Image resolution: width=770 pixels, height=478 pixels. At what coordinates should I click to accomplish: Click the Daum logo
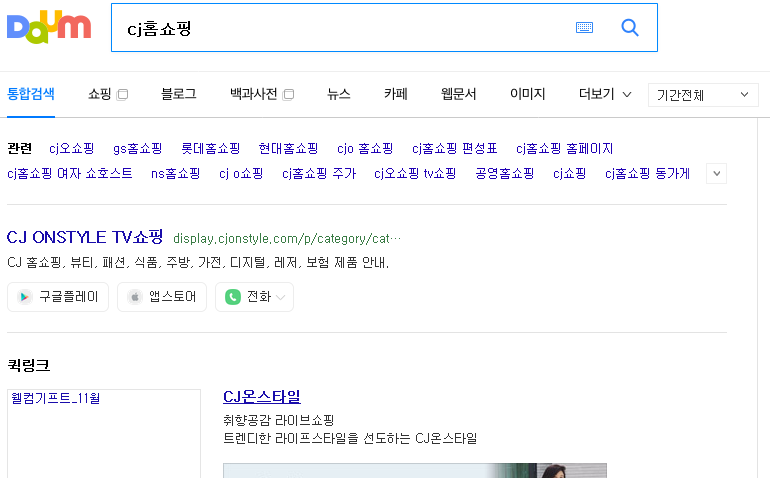point(49,27)
